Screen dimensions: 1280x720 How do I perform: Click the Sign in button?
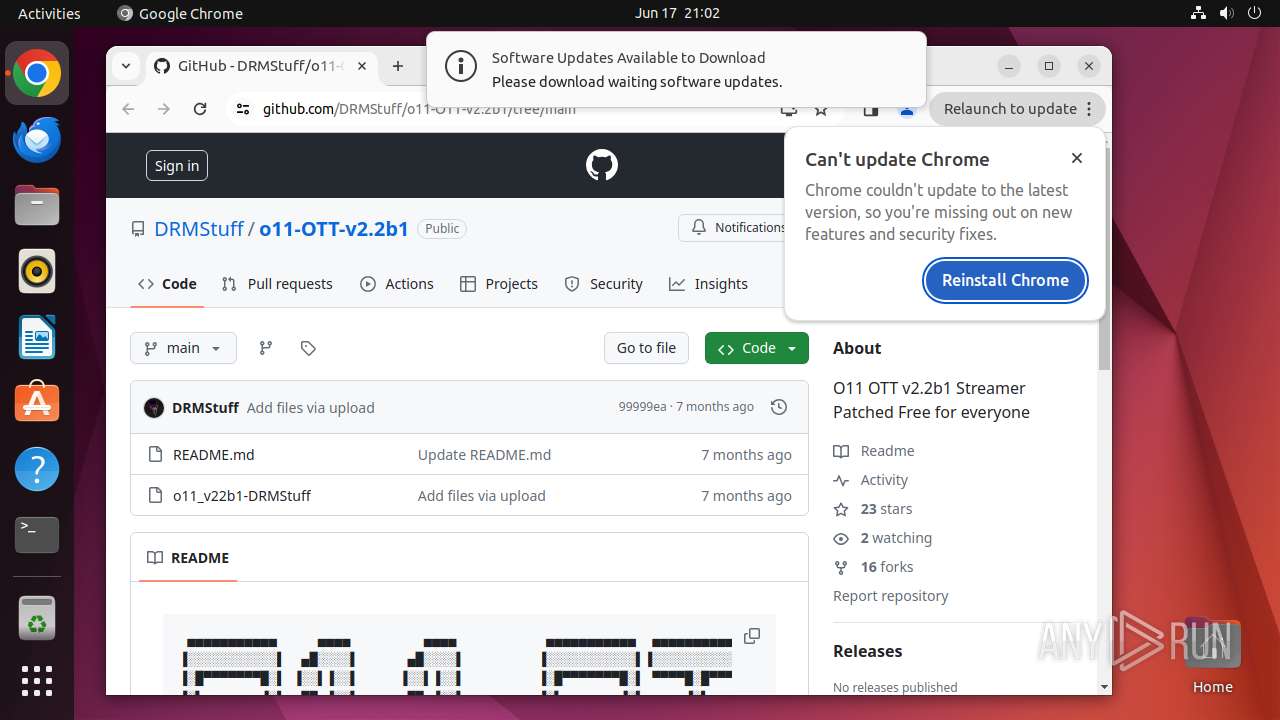[177, 166]
